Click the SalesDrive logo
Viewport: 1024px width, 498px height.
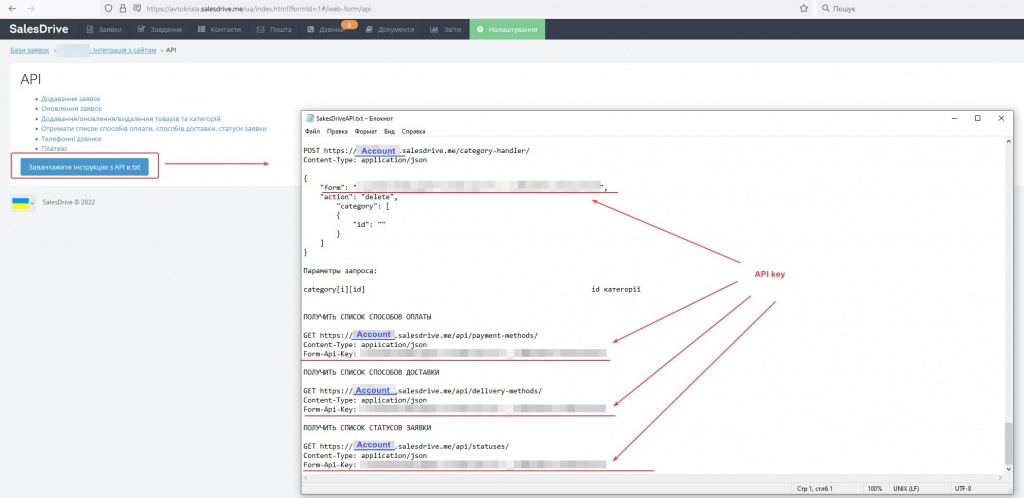[39, 29]
